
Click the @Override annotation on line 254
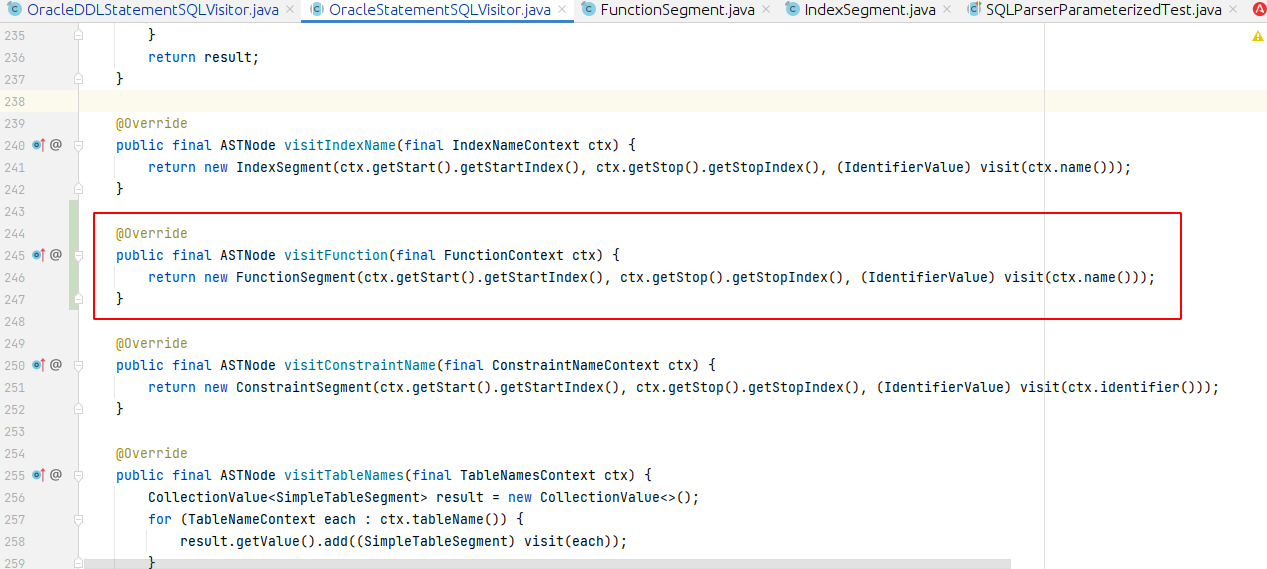[151, 453]
